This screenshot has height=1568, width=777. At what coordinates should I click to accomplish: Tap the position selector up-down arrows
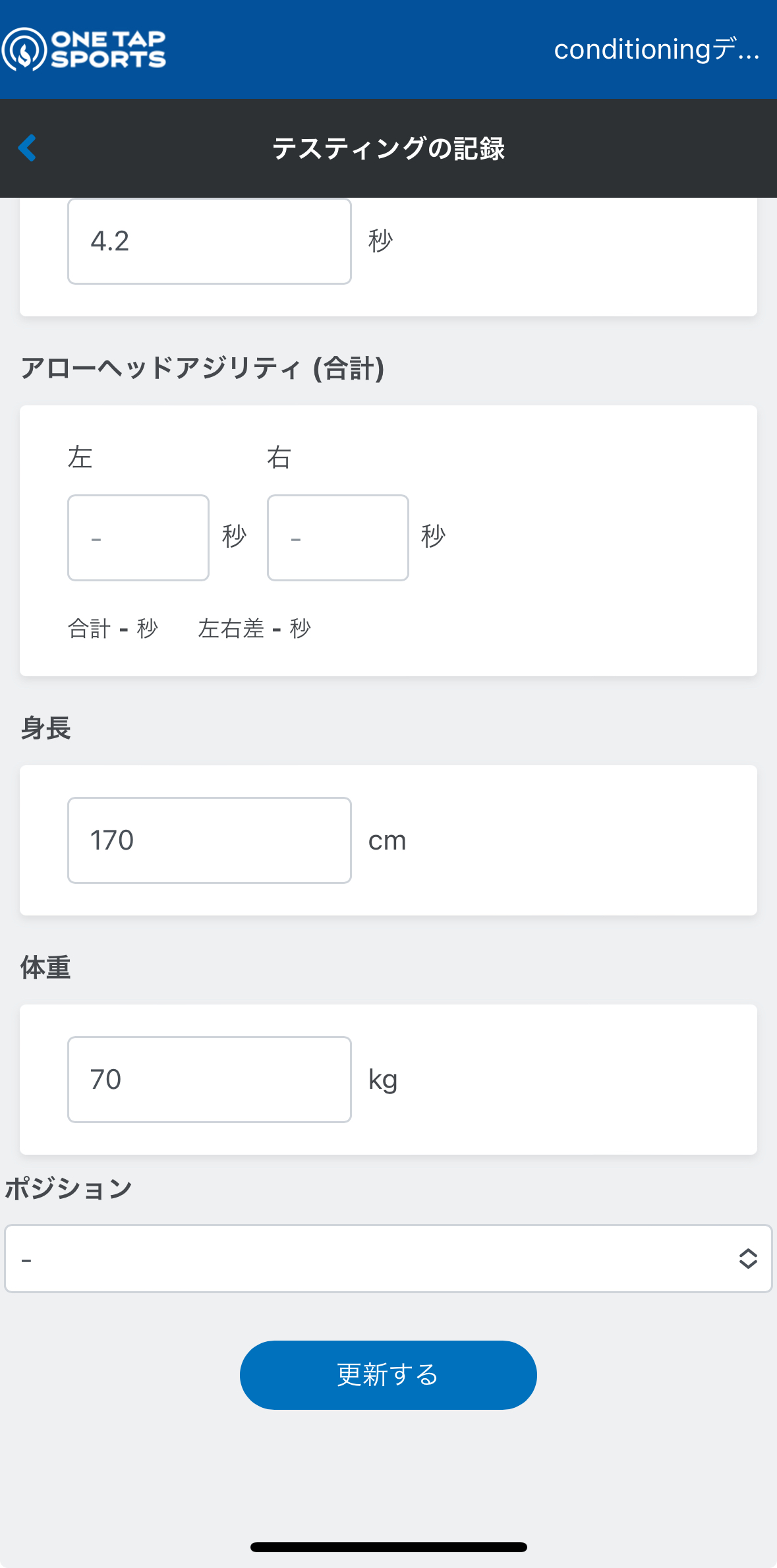pyautogui.click(x=748, y=1259)
